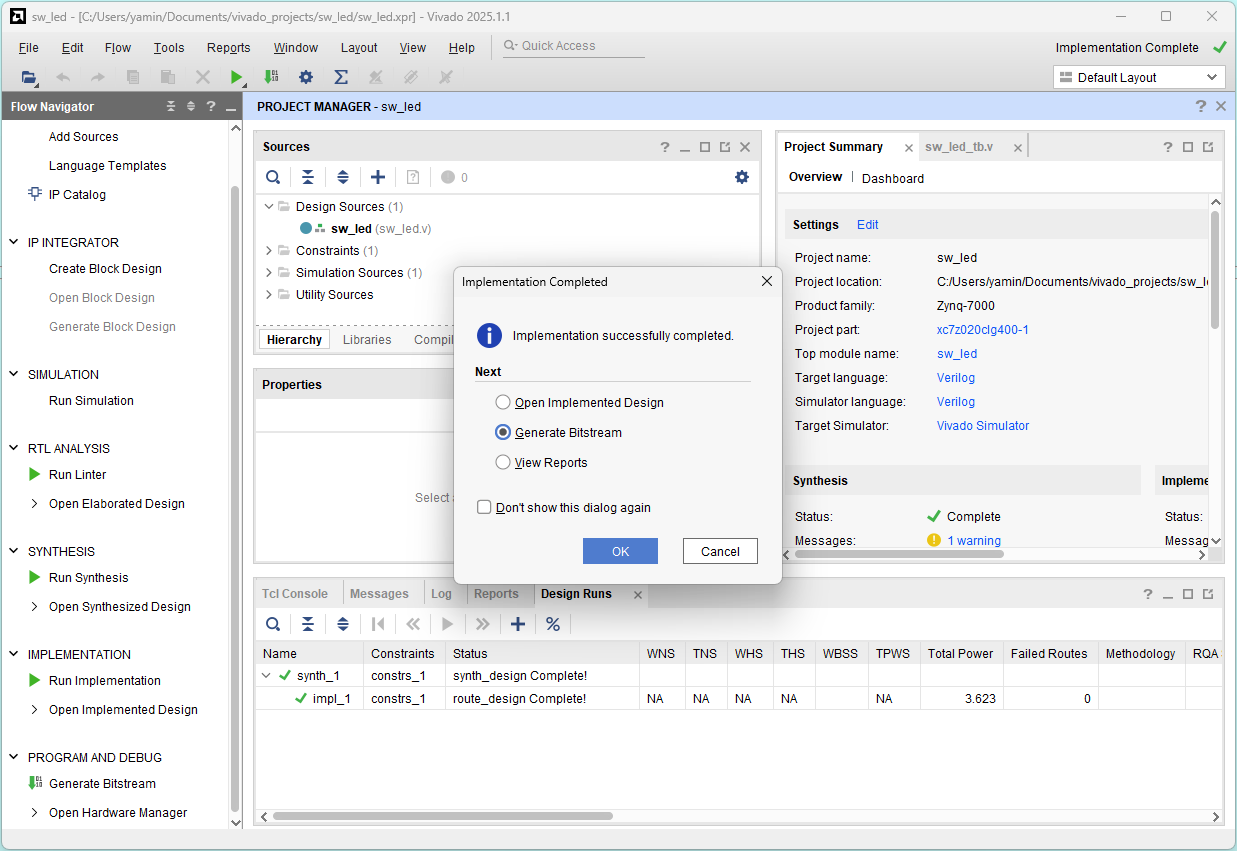Viewport: 1237px width, 851px height.
Task: Open Settings gear in main toolbar
Action: click(306, 77)
